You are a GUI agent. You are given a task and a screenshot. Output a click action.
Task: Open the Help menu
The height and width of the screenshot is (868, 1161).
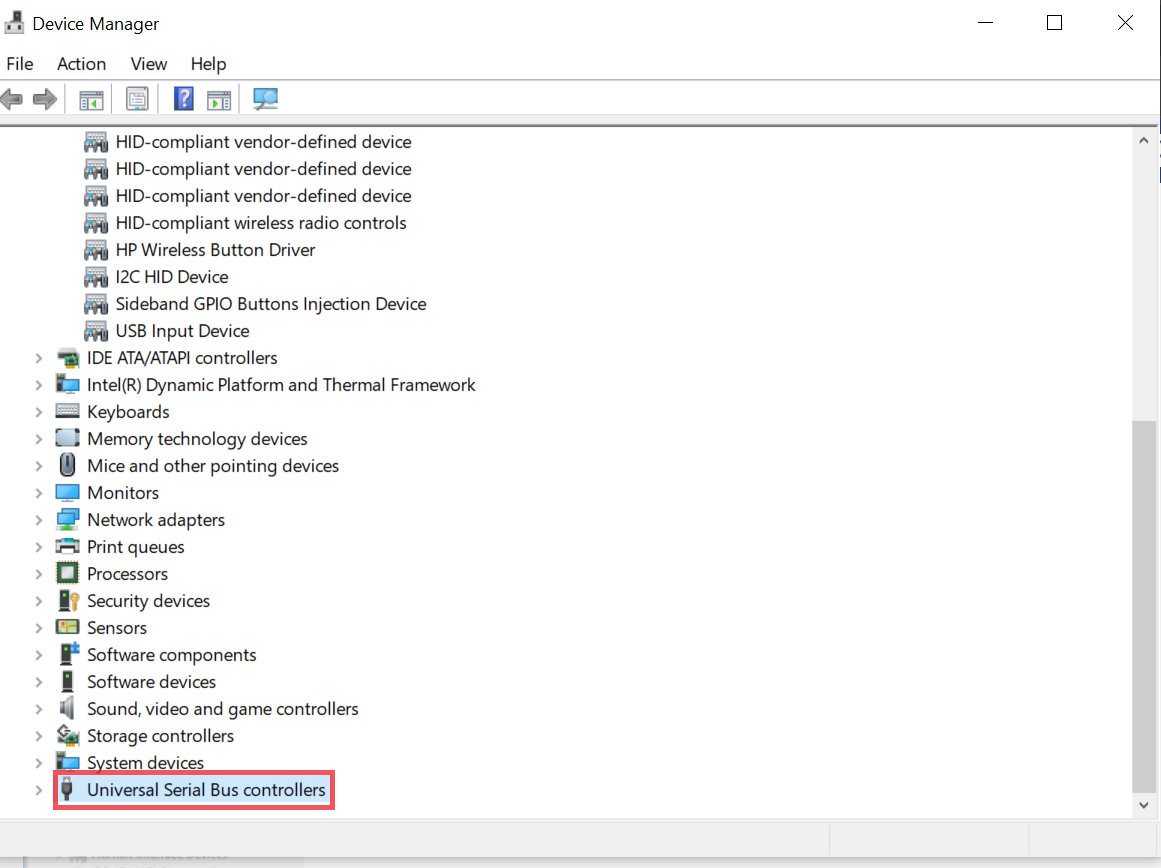(x=208, y=64)
